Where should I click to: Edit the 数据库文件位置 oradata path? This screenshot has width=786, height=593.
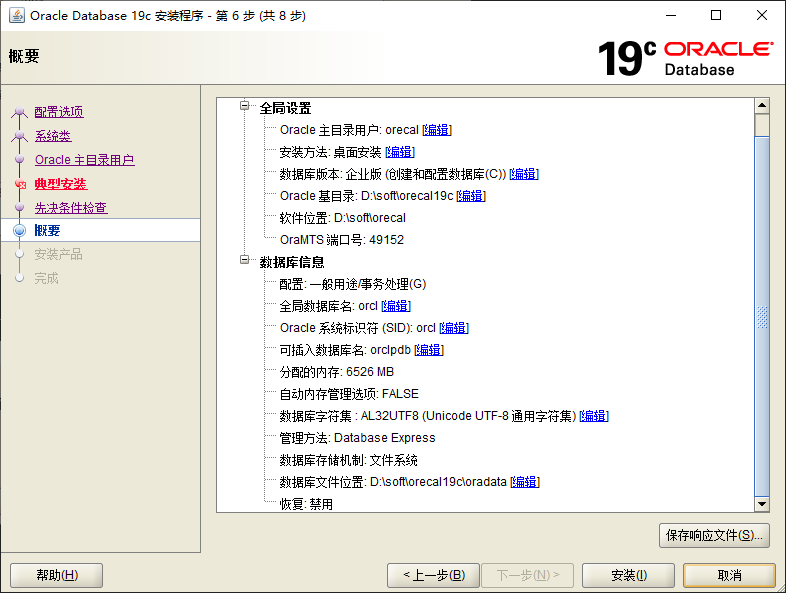[525, 482]
